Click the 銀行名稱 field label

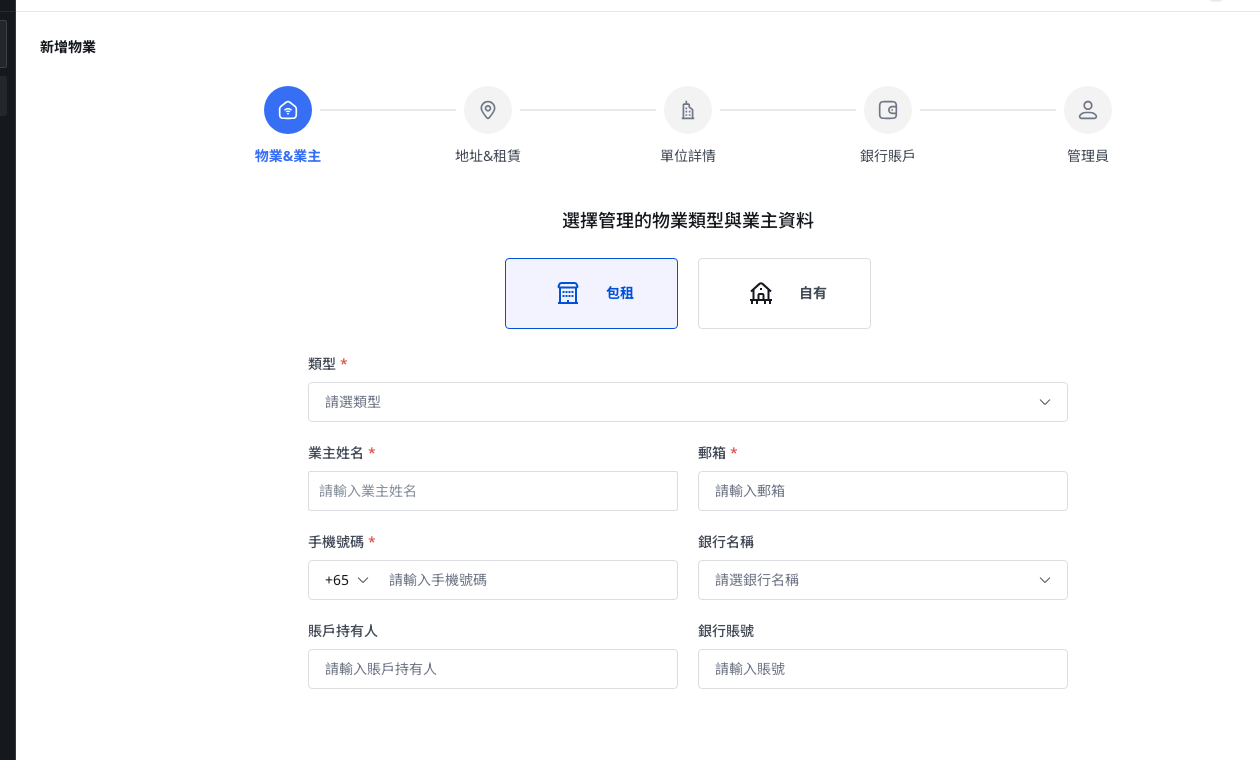click(726, 542)
